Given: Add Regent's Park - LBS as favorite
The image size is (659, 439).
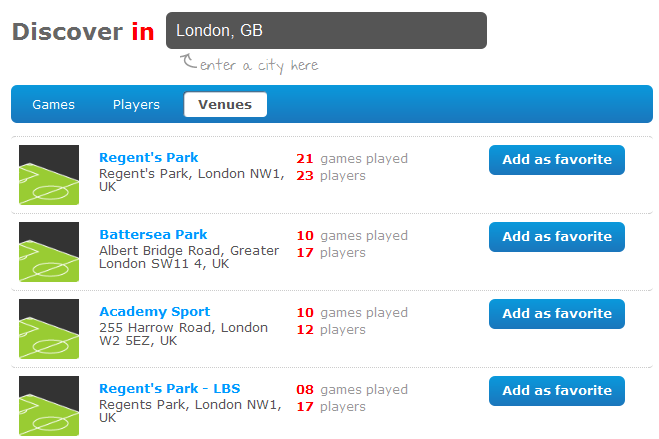Looking at the screenshot, I should coord(556,390).
